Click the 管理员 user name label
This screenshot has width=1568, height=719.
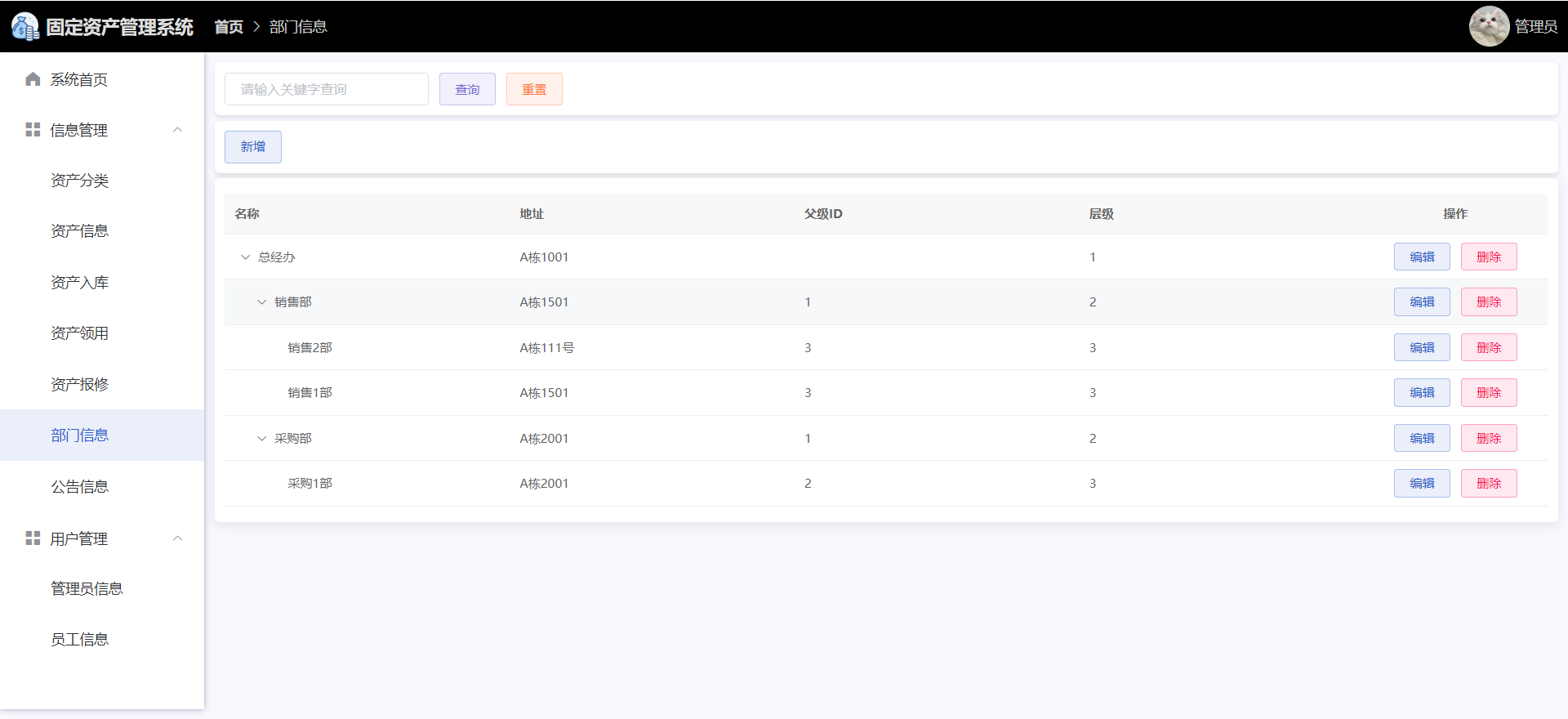coord(1535,27)
